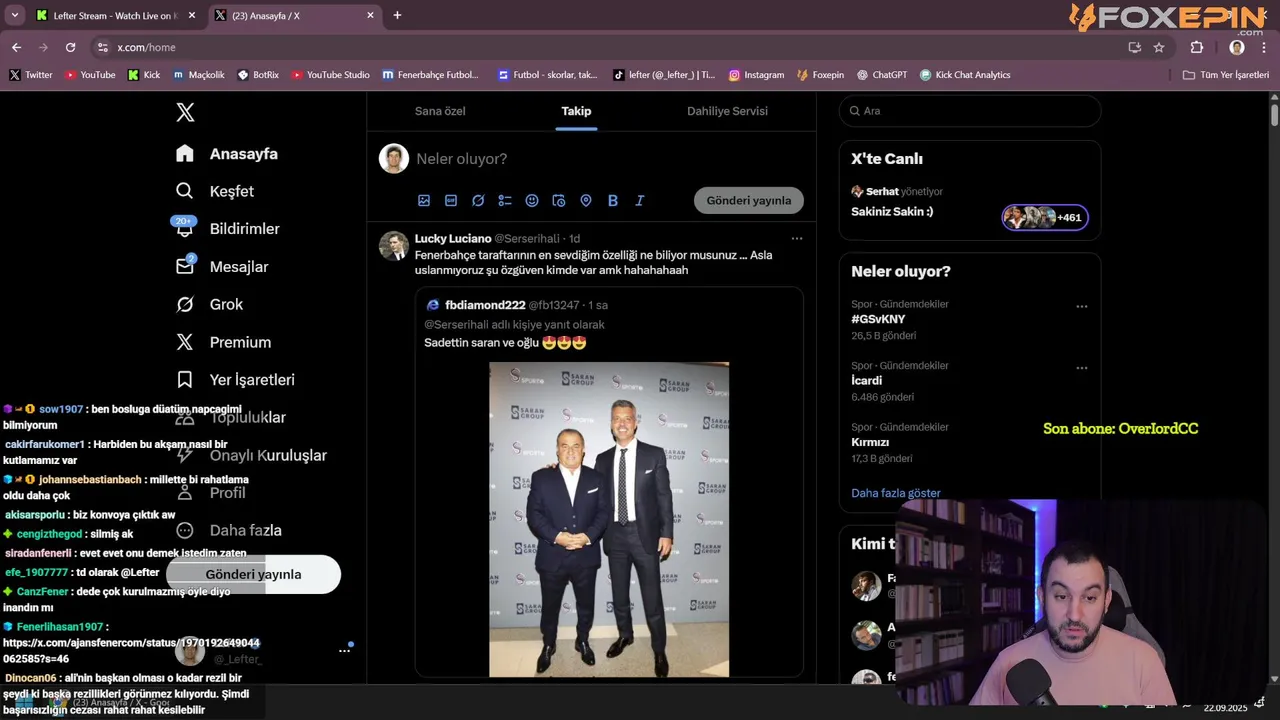This screenshot has width=1280, height=720.
Task: Open Kırmızı trending topic
Action: pyautogui.click(x=870, y=442)
